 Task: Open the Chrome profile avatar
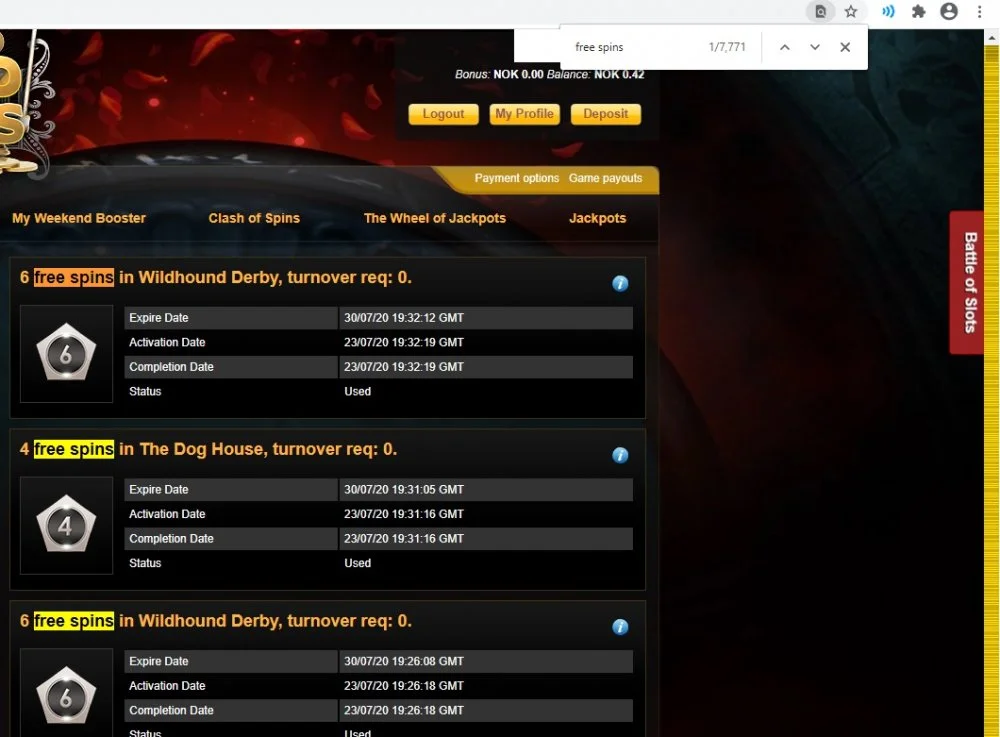click(949, 11)
